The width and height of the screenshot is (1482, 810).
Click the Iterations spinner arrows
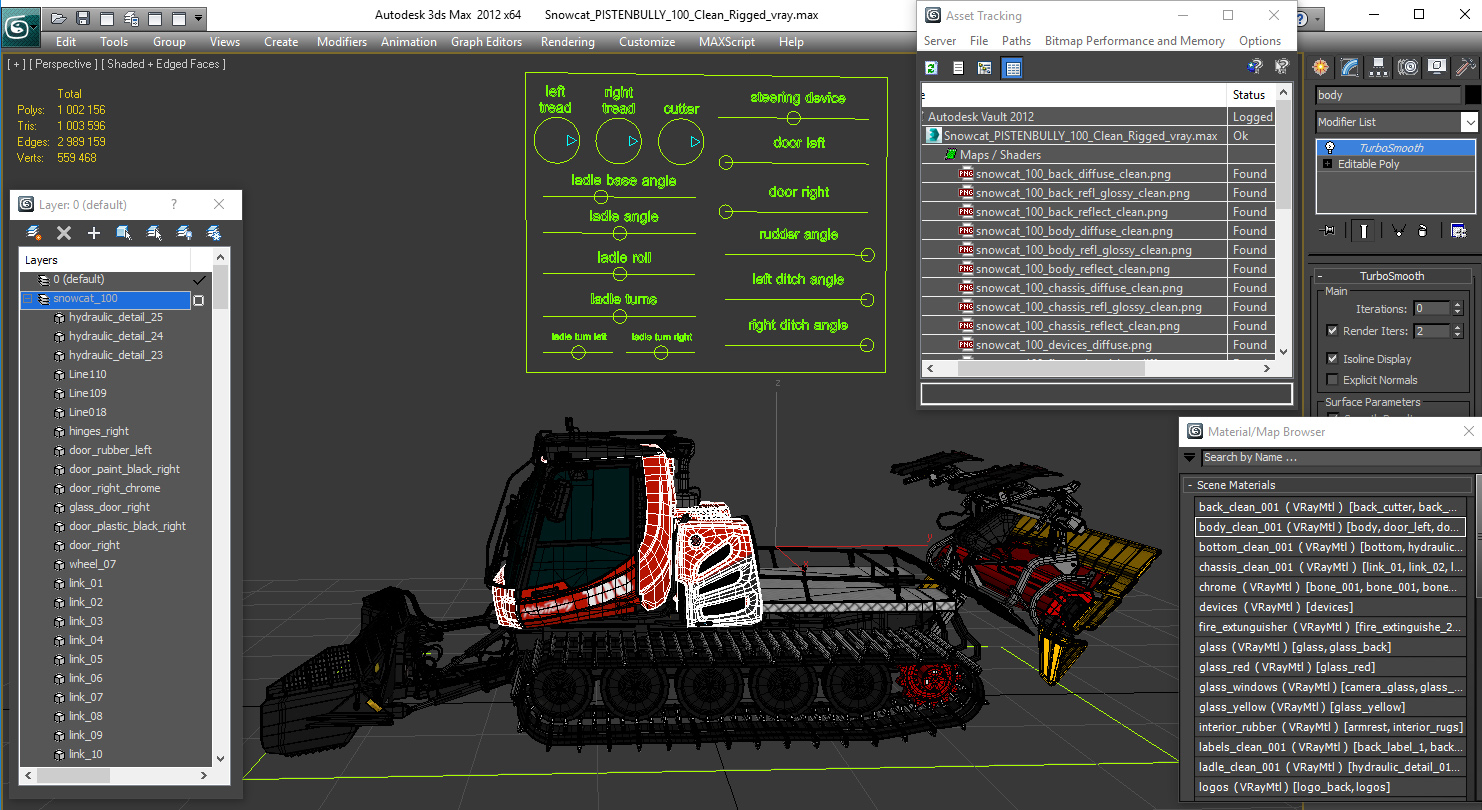coord(1458,308)
